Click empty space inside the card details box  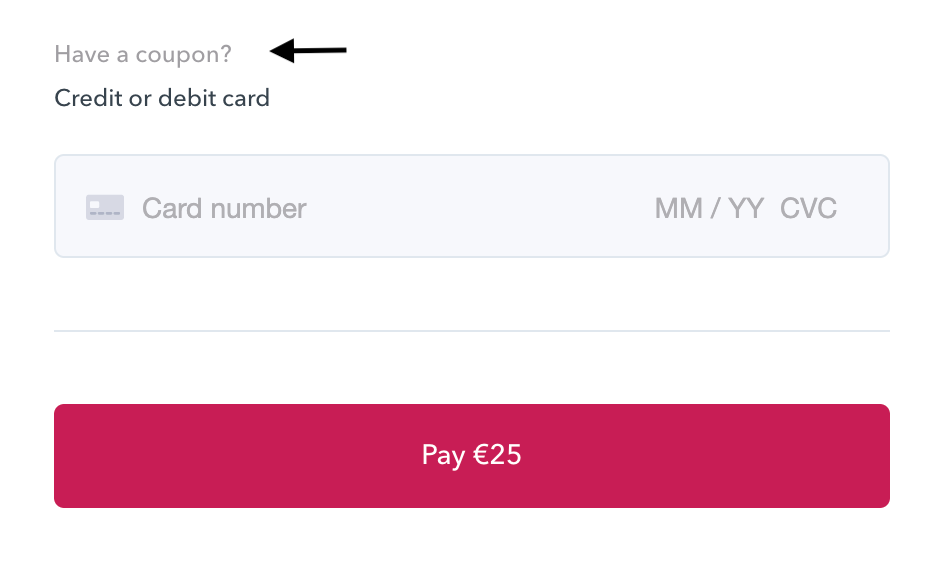pos(480,208)
